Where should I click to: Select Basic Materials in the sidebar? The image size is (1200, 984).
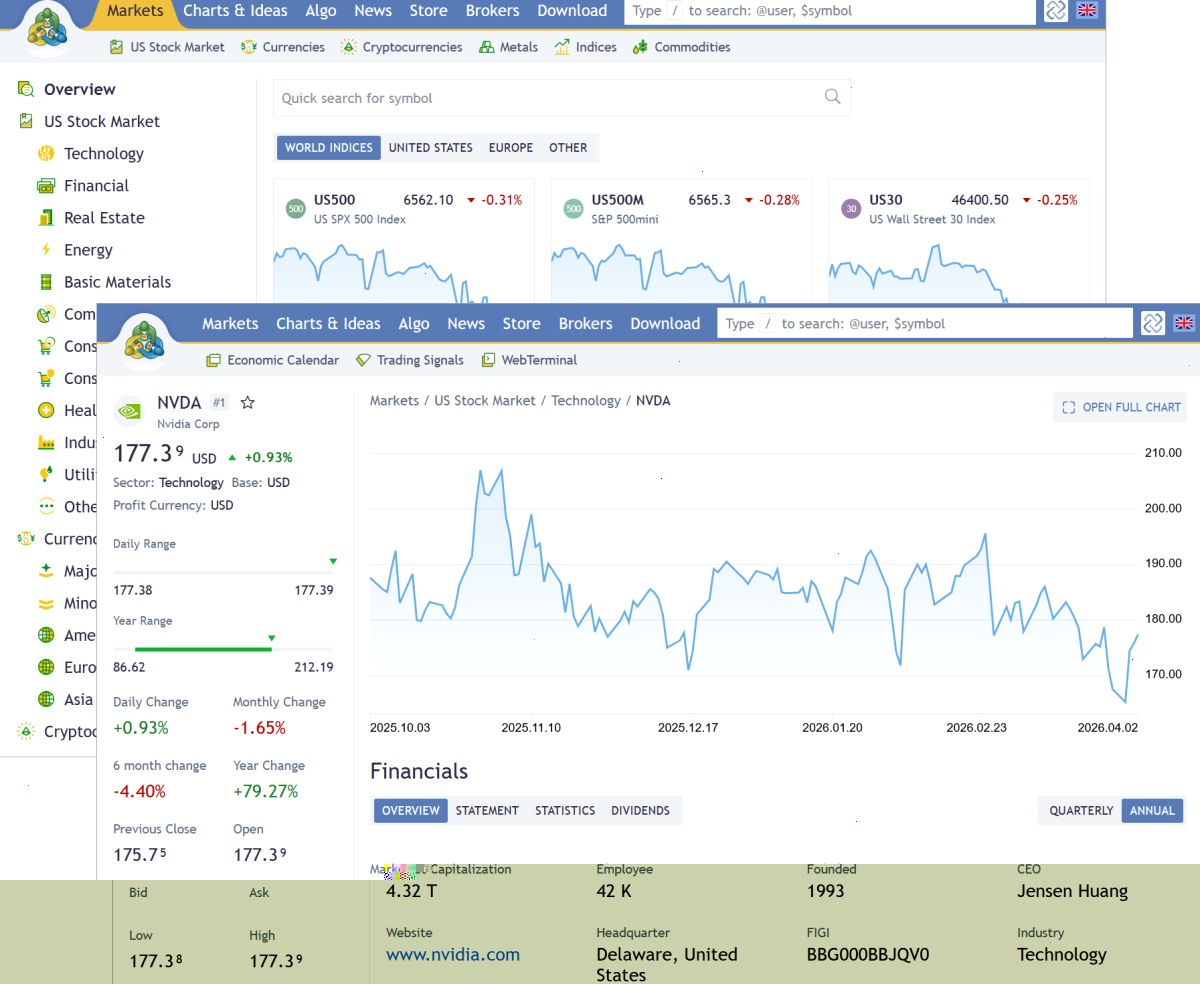coord(117,281)
